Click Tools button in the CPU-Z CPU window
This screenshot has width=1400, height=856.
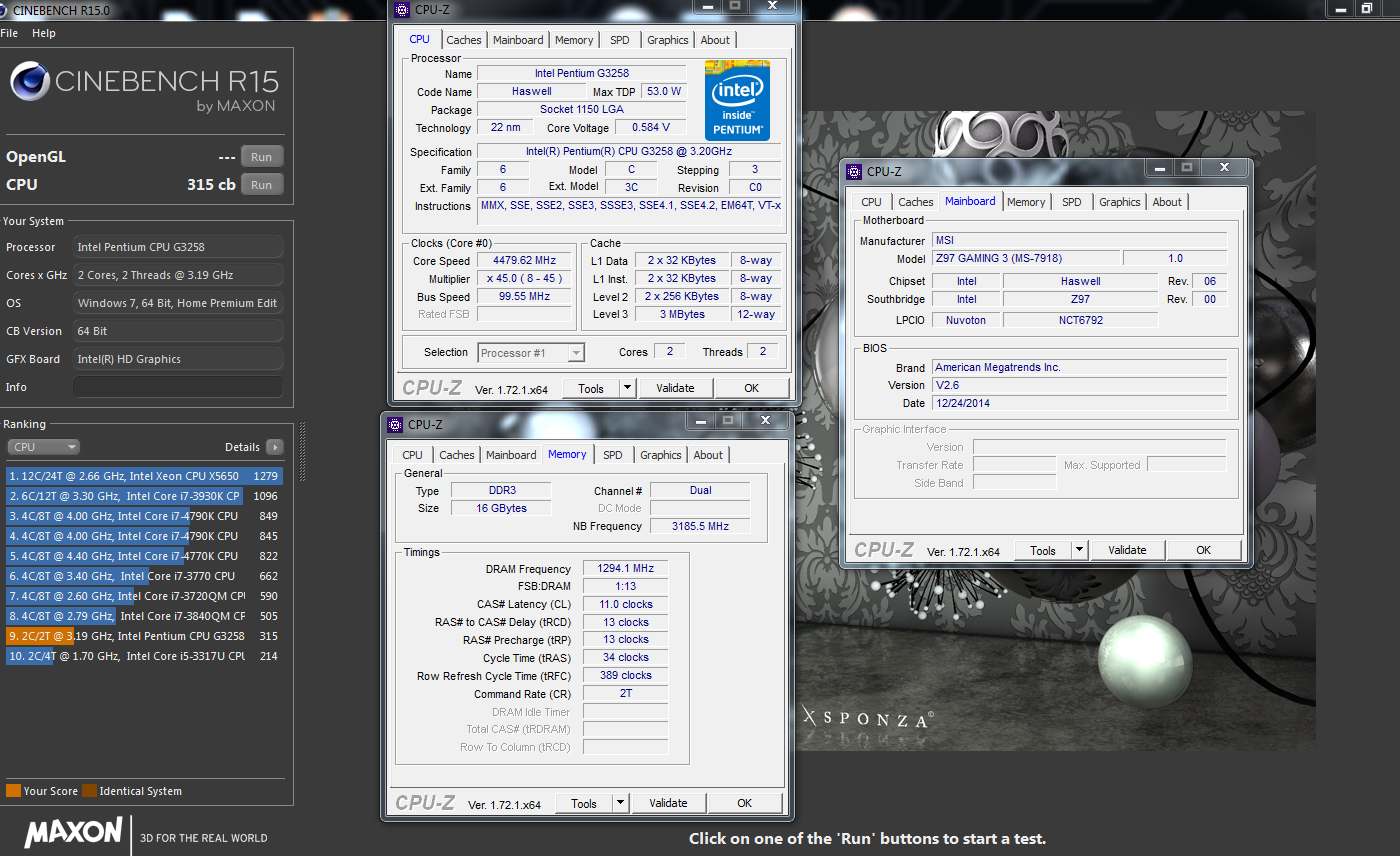(x=590, y=388)
